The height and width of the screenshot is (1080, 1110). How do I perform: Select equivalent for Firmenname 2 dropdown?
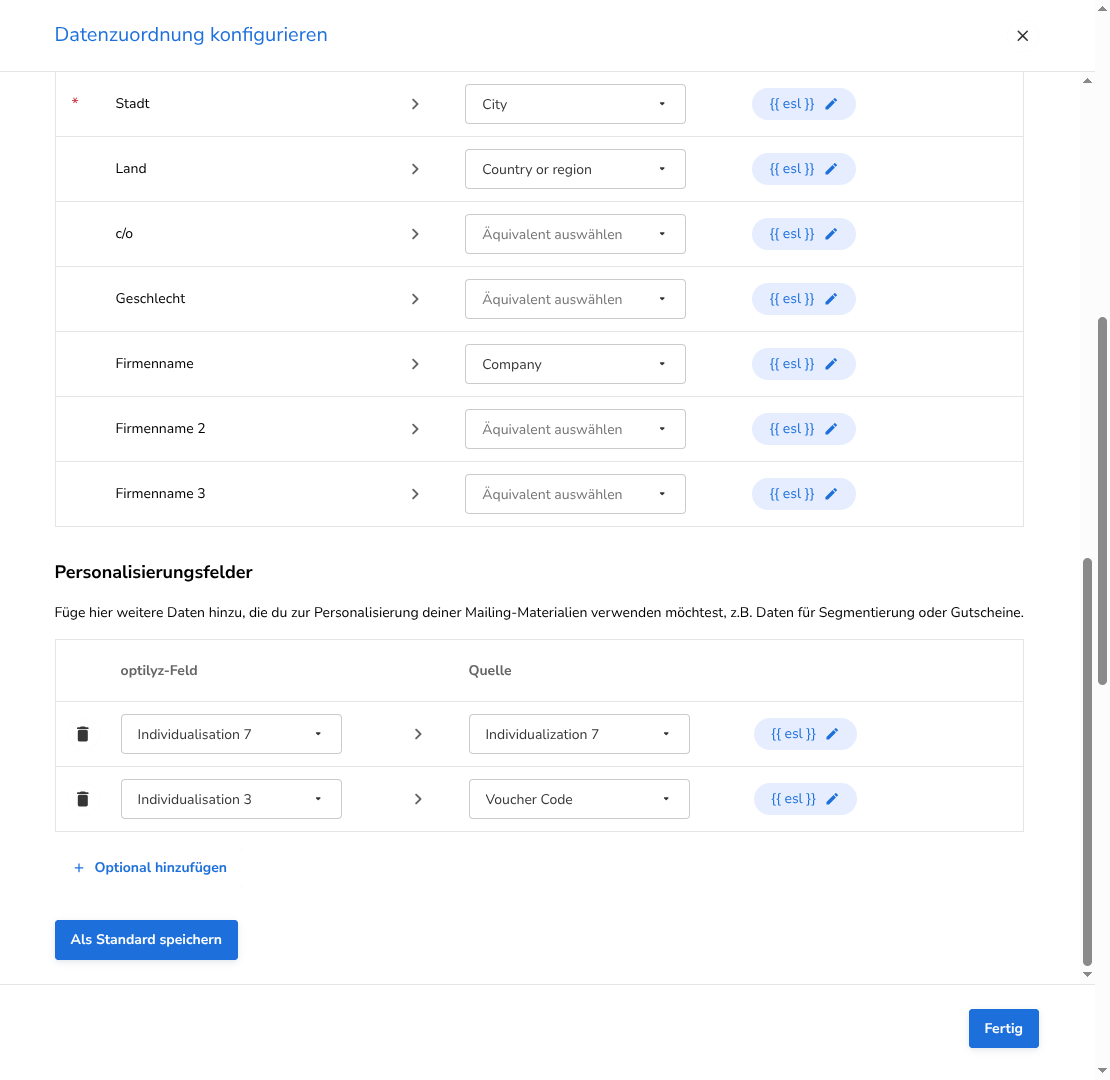coord(575,429)
